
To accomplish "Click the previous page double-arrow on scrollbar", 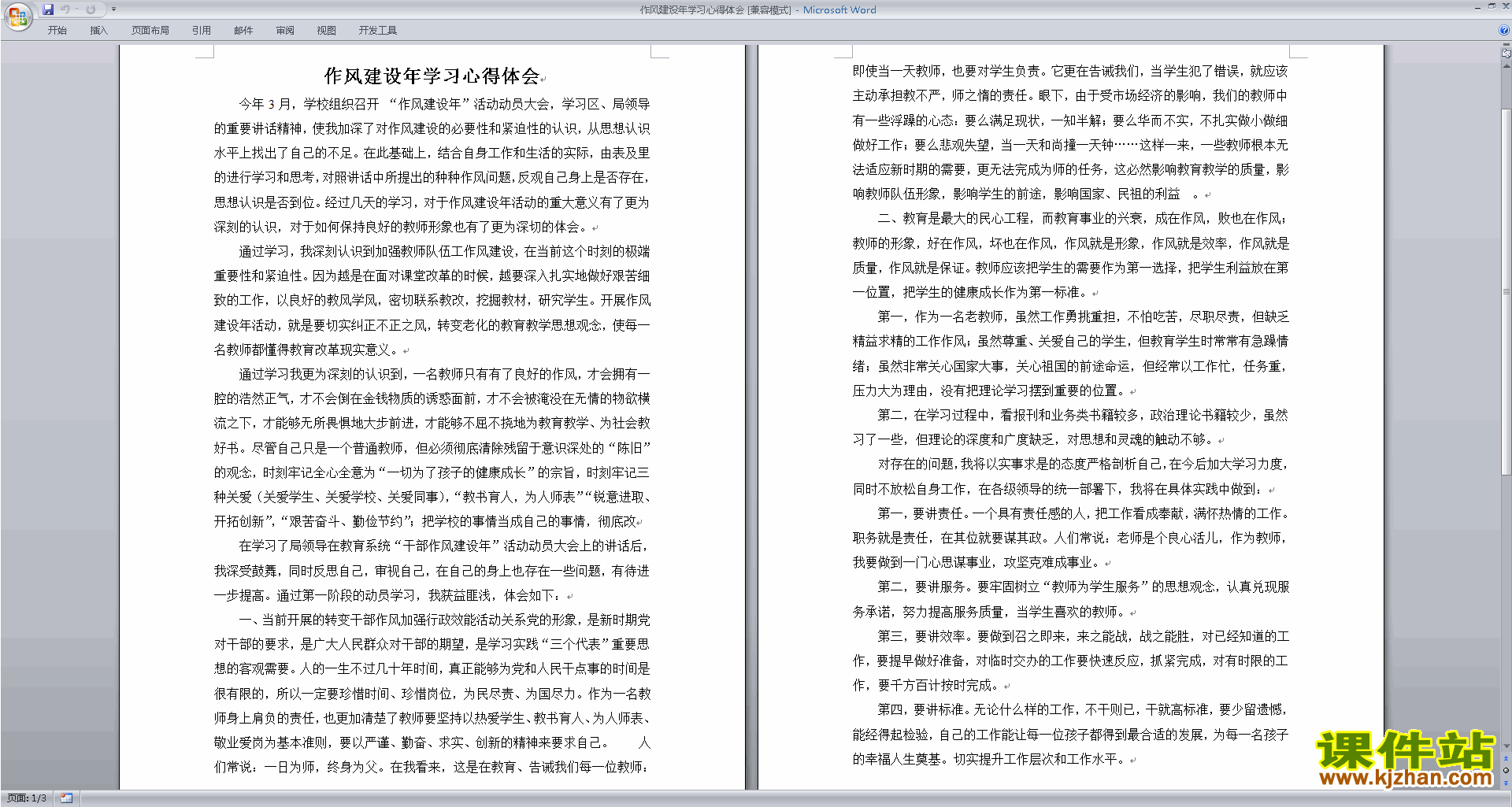I will click(1506, 758).
